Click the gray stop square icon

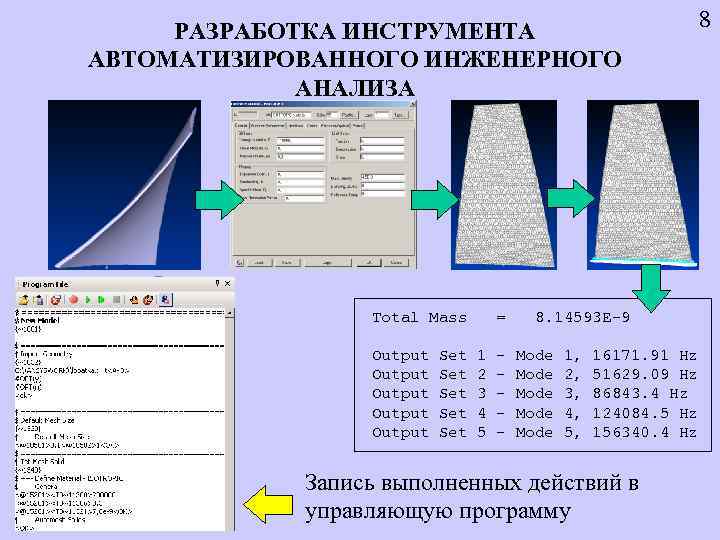pyautogui.click(x=117, y=300)
